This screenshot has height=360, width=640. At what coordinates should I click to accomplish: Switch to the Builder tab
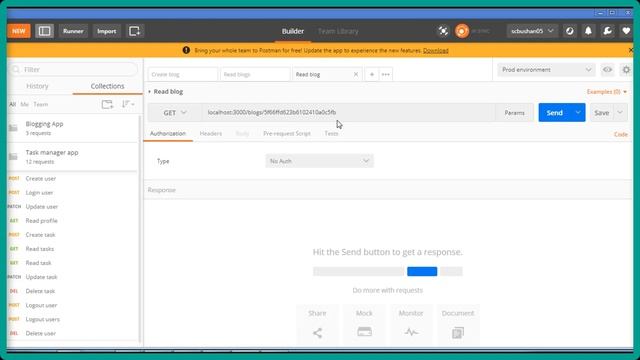point(293,31)
